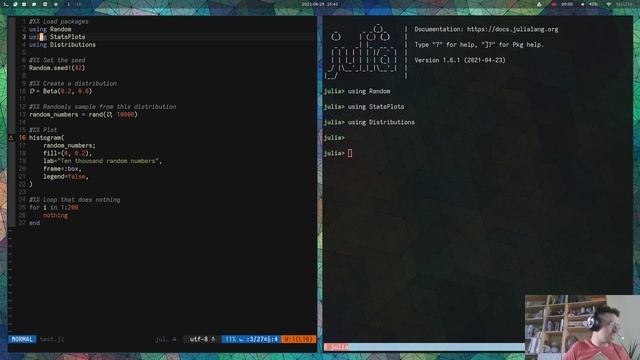Click the '#%% Set the seed' comment
The height and width of the screenshot is (360, 640).
click(57, 60)
